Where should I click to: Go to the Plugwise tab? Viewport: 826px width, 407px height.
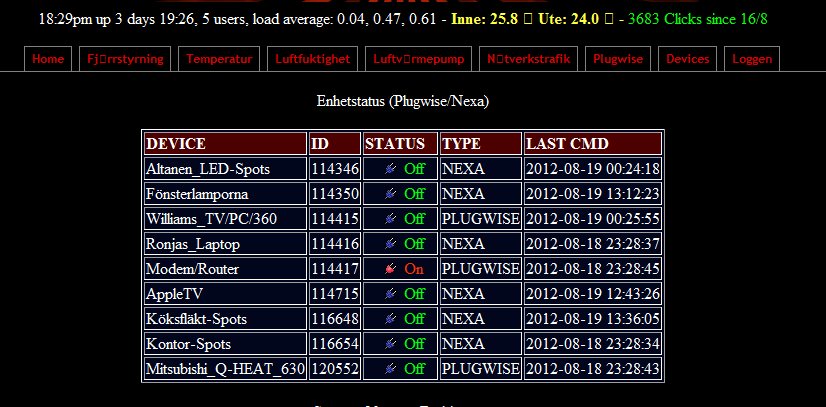617,59
